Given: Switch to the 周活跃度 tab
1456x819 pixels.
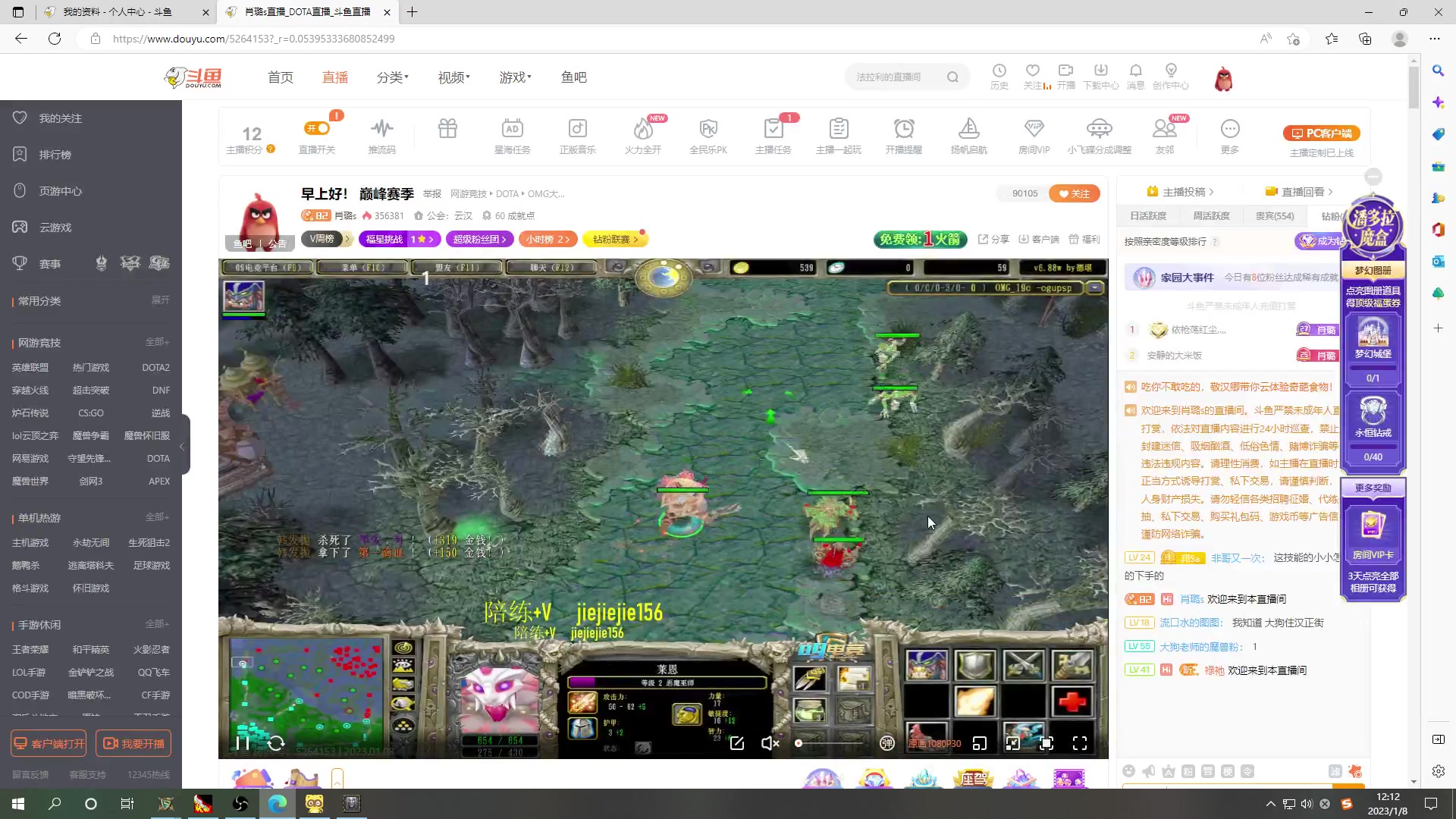Looking at the screenshot, I should 1211,216.
